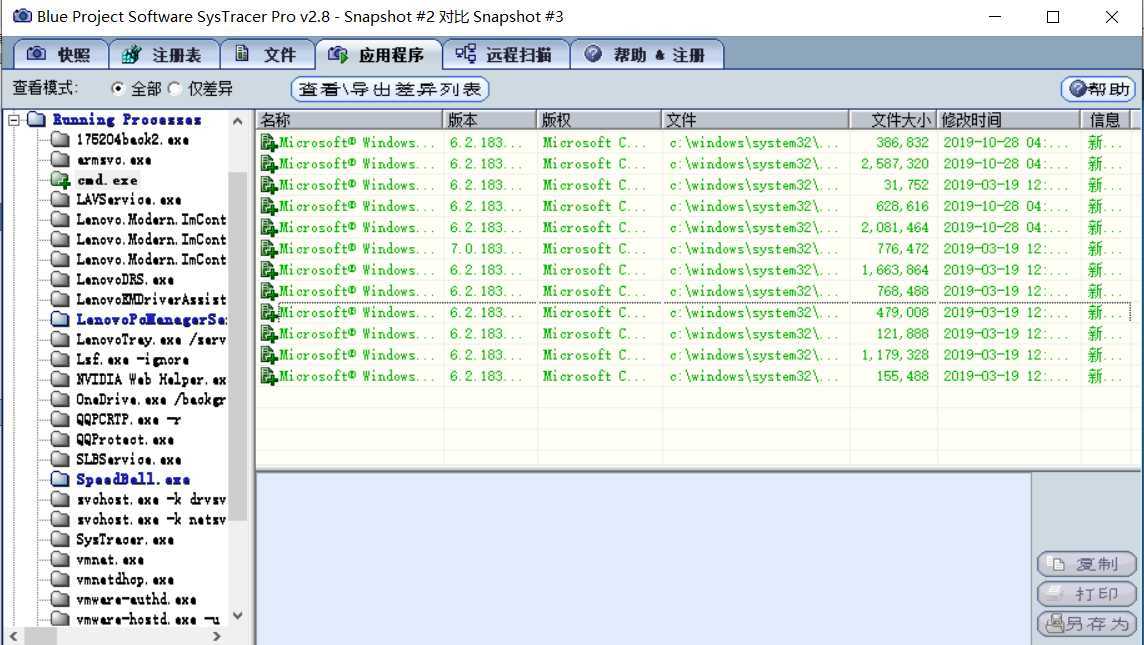This screenshot has width=1144, height=645.
Task: Click folder icon beside SysTracer.exe
Action: [61, 539]
